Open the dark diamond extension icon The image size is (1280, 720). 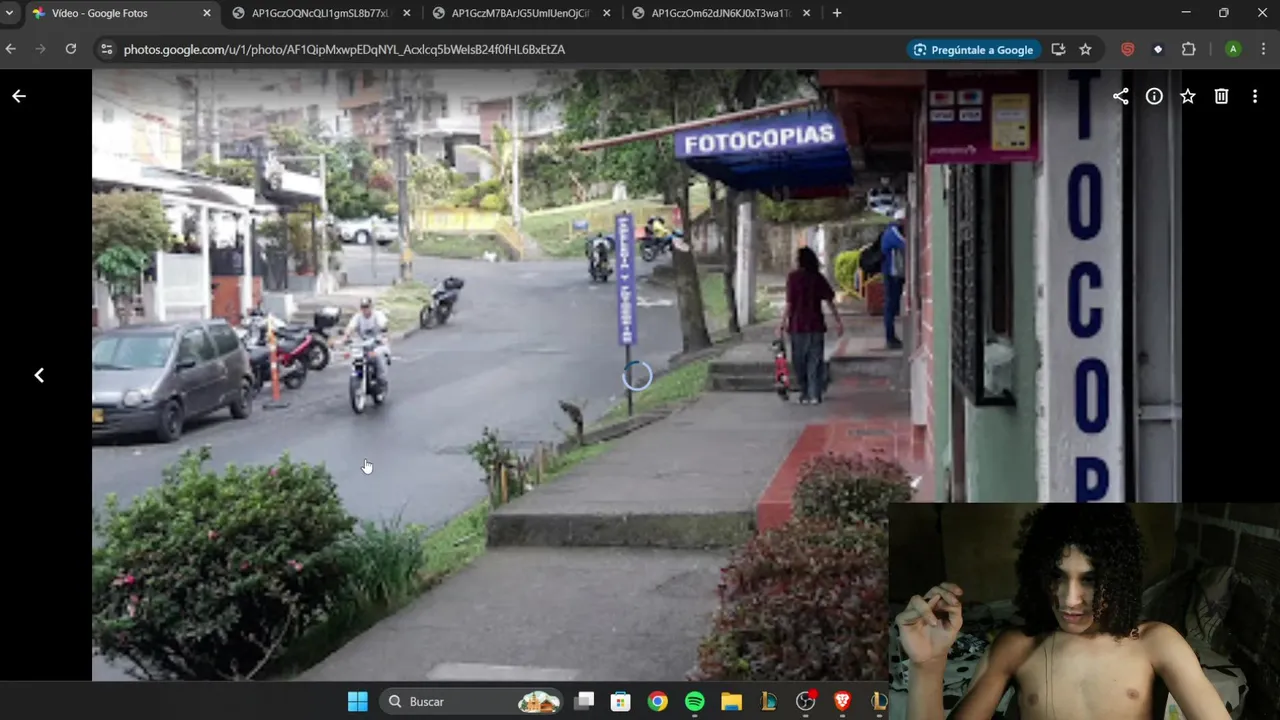point(1158,49)
